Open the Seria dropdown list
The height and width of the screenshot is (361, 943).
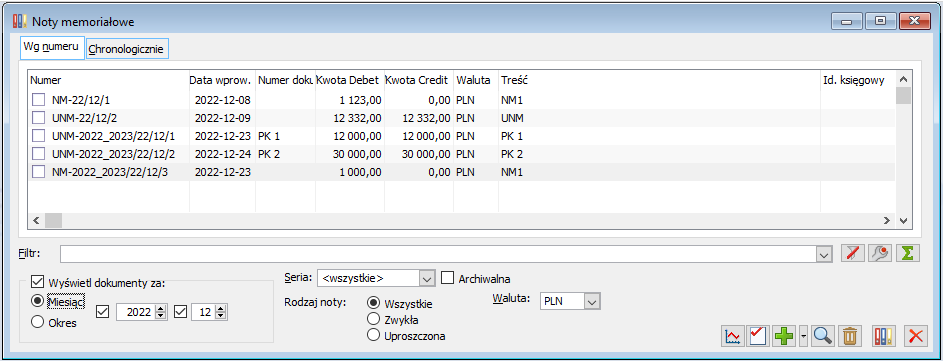click(x=426, y=279)
